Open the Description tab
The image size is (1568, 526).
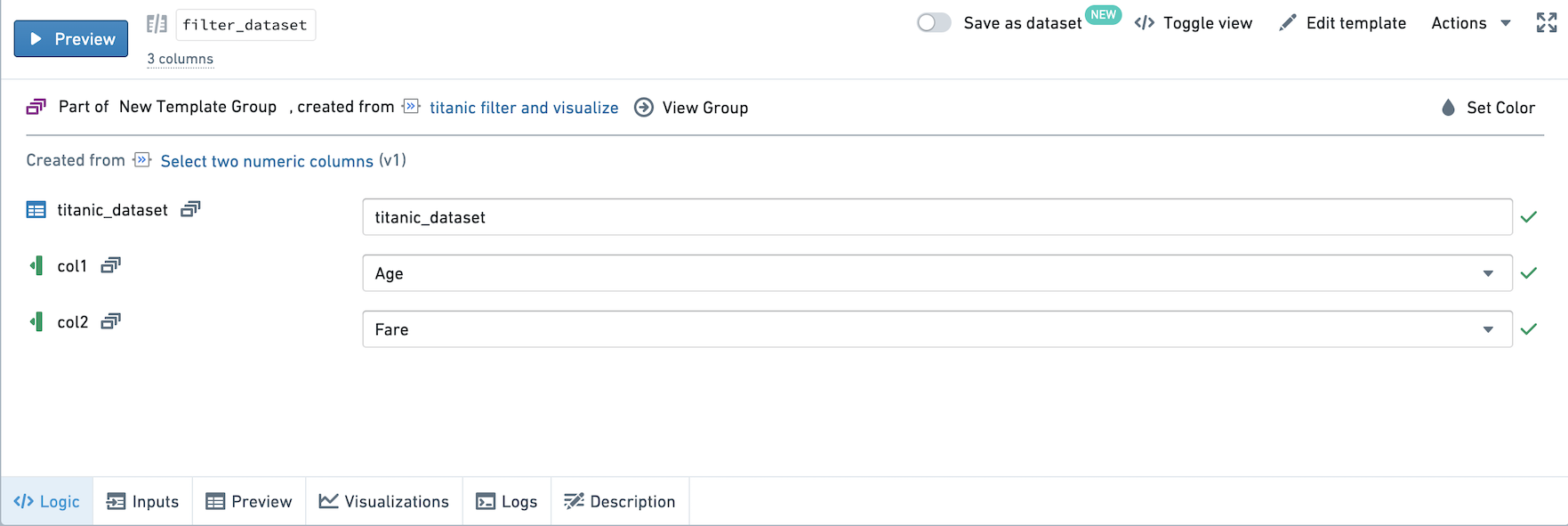(x=620, y=501)
